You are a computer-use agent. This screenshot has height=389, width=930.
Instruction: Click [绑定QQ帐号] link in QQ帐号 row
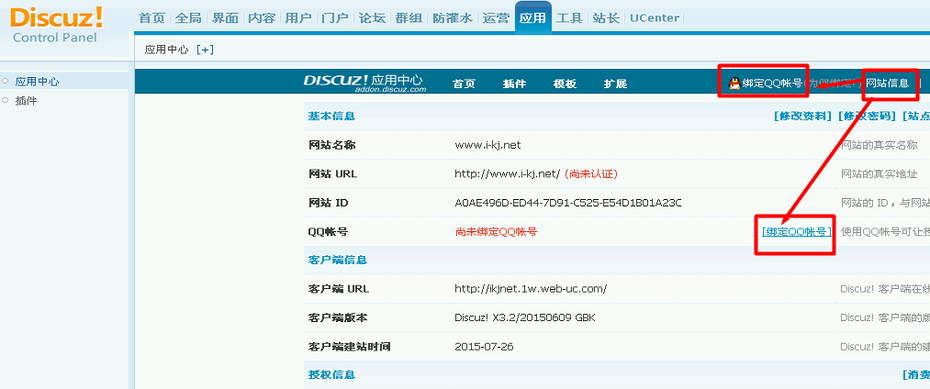[797, 232]
